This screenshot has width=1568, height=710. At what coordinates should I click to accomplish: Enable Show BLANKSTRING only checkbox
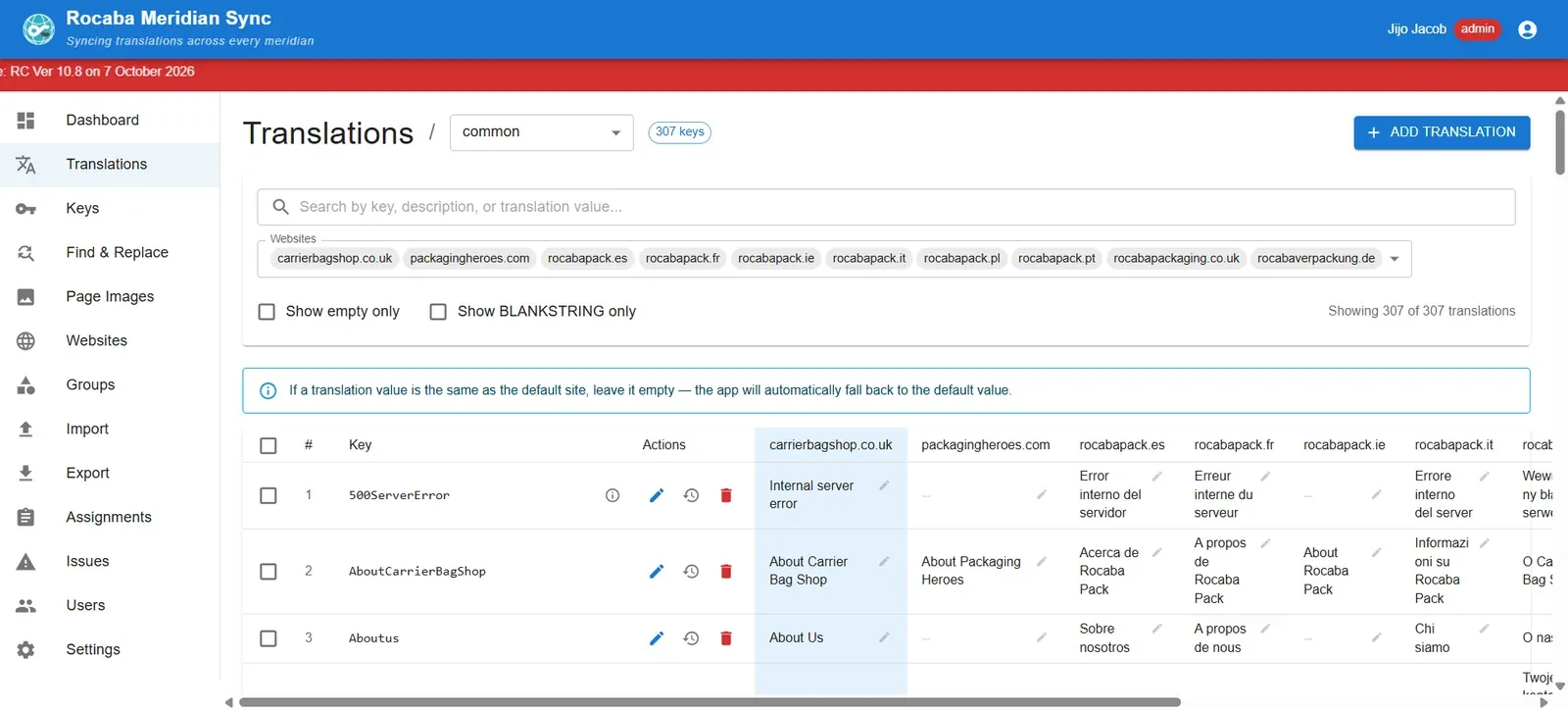click(438, 312)
